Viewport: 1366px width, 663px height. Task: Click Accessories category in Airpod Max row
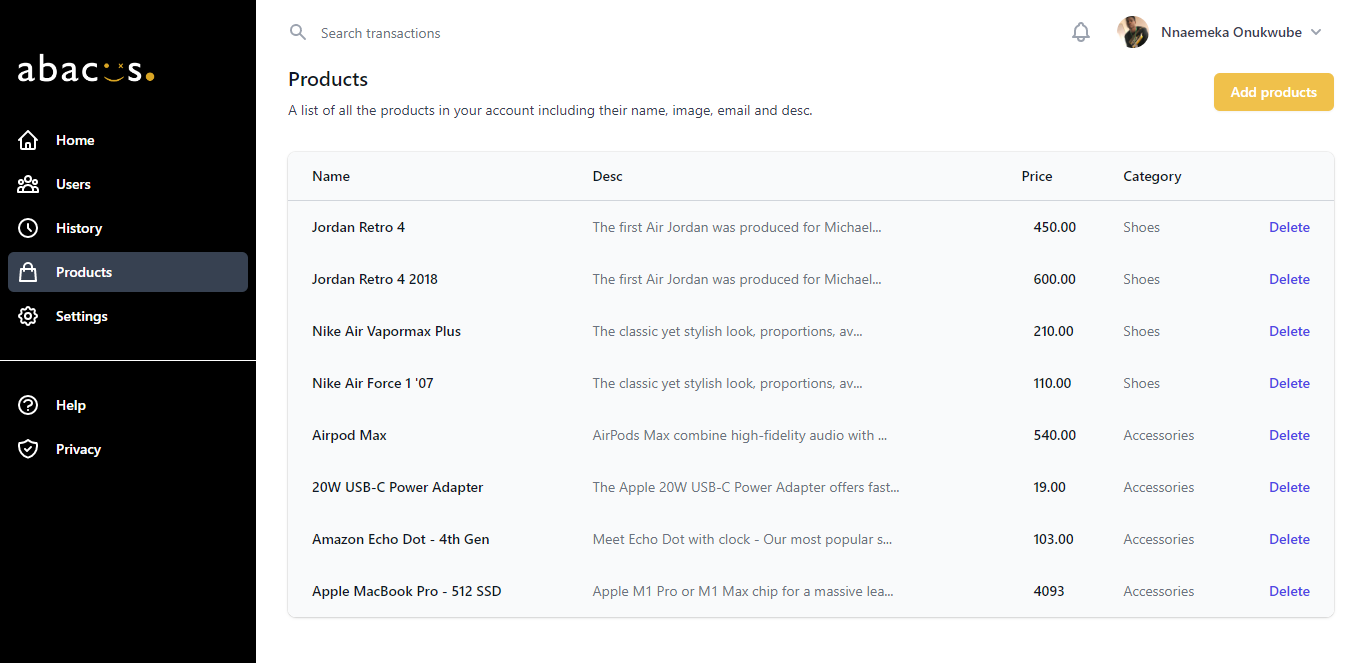coord(1158,435)
